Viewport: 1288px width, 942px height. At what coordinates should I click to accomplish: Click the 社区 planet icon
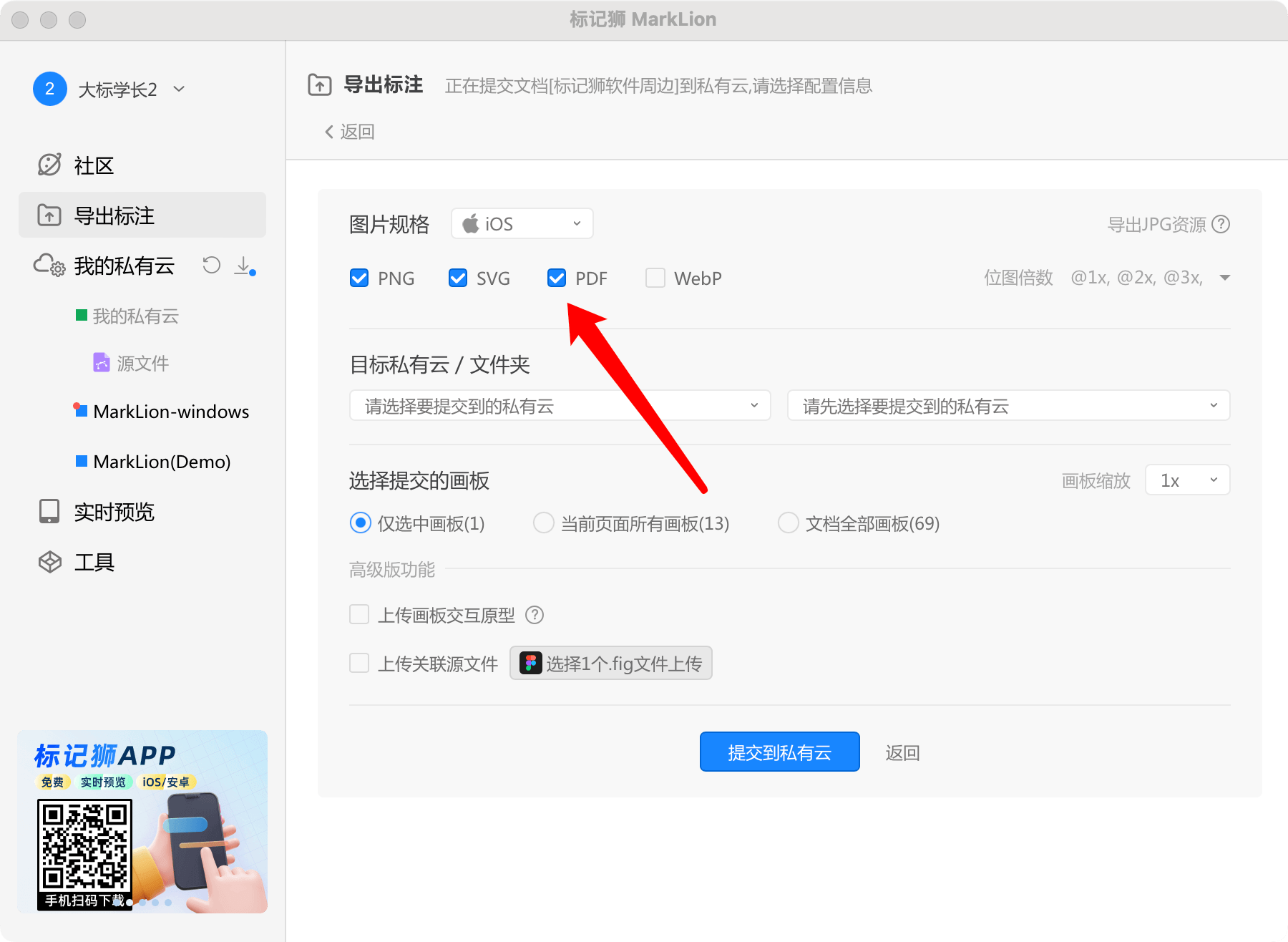pos(48,165)
